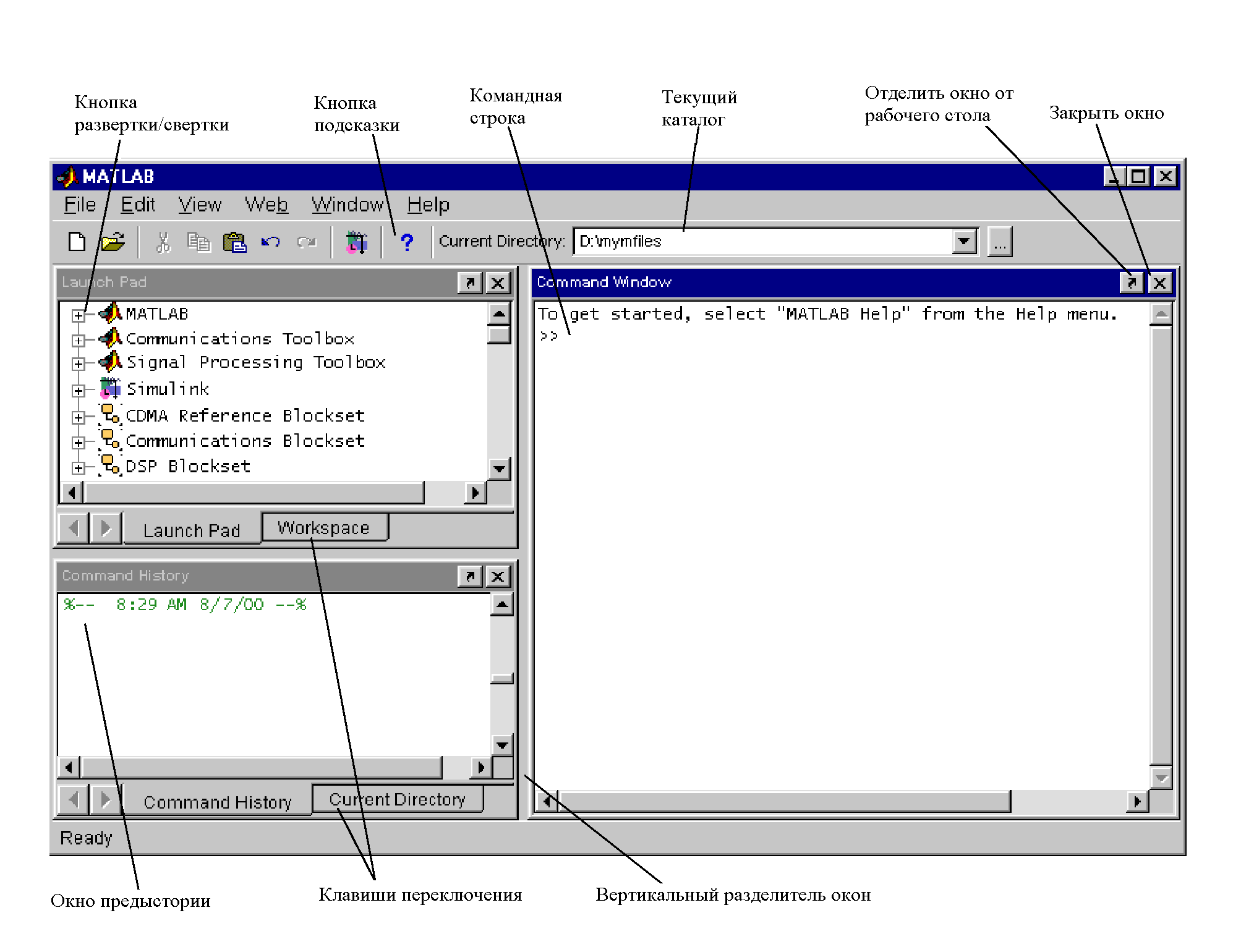
Task: Open Simulink from the toolbar icon
Action: [357, 242]
